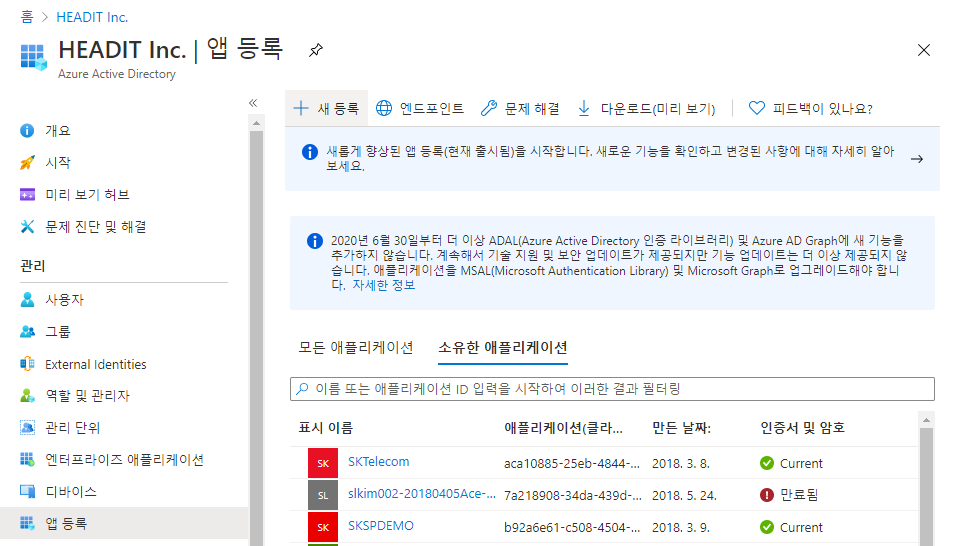The image size is (958, 546).
Task: Click app ID aca10885-25eb-4844-...
Action: [x=572, y=464]
